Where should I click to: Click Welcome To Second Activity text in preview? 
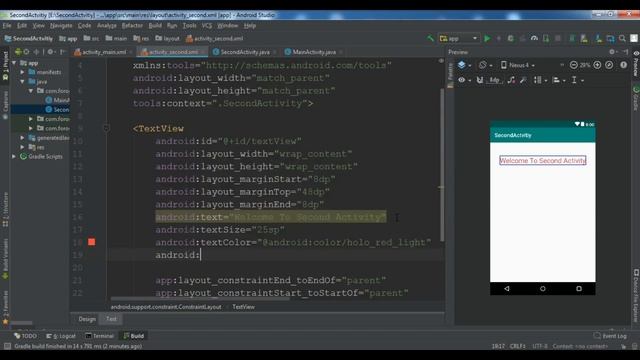tap(542, 160)
